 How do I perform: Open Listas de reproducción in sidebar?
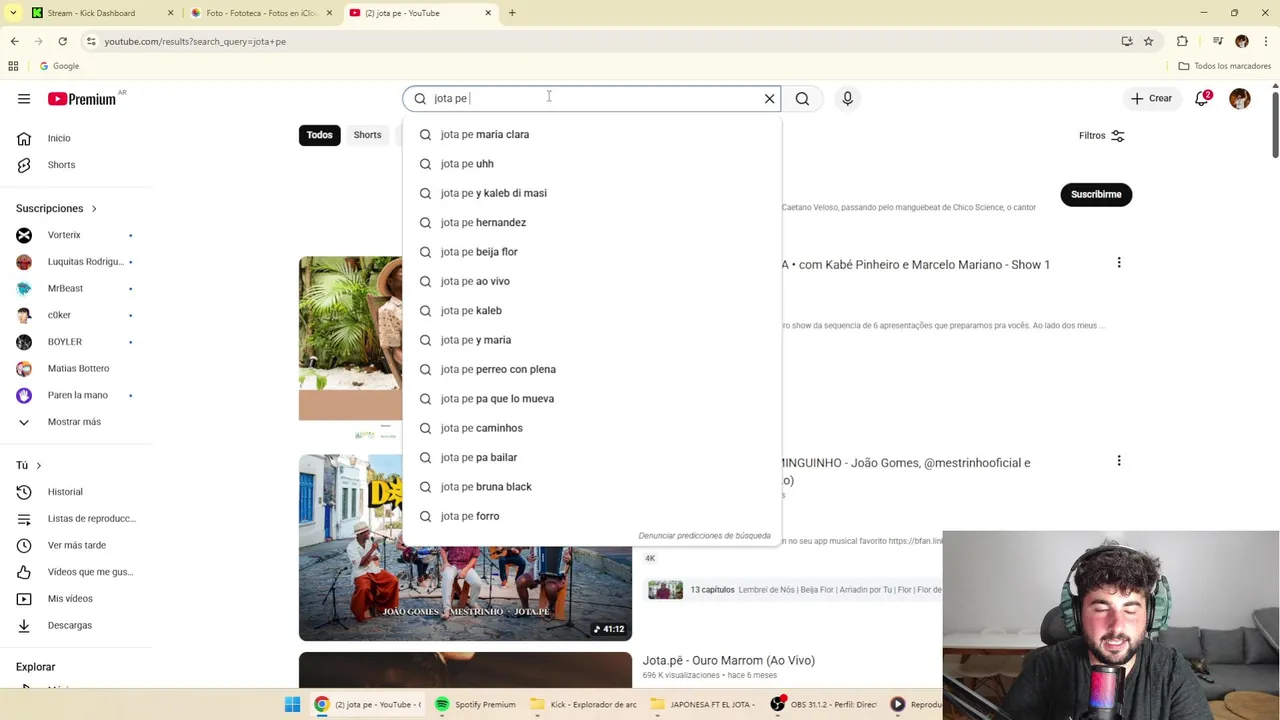(x=76, y=519)
